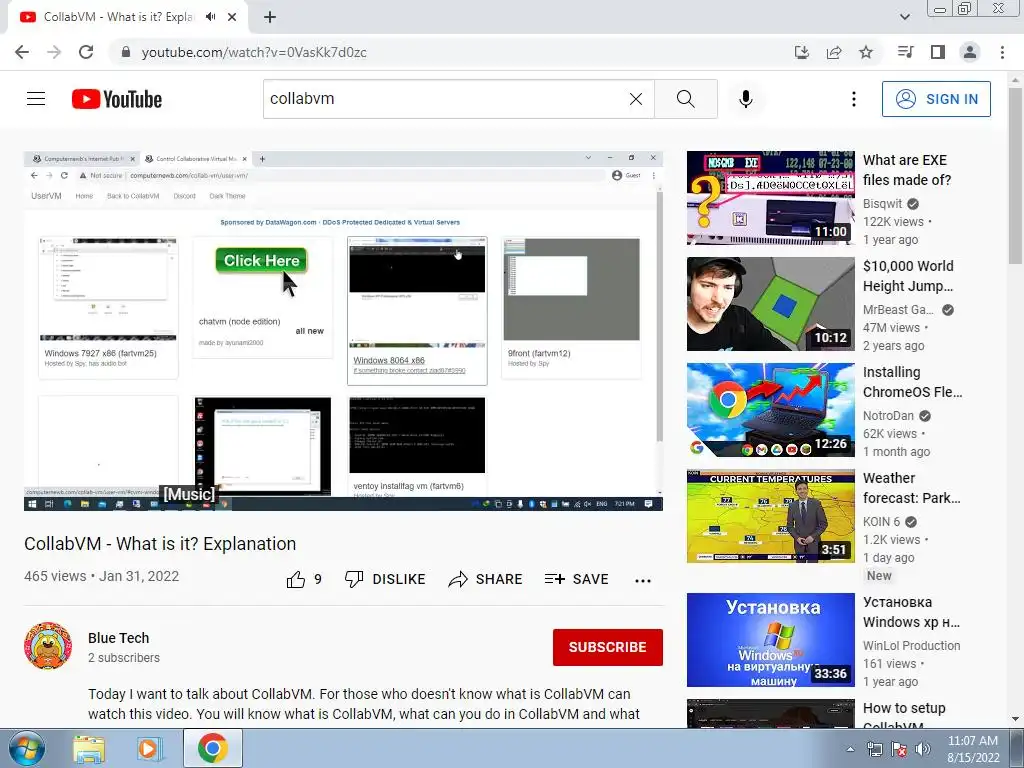Subscribe to the Blue Tech channel
The height and width of the screenshot is (768, 1024).
[607, 647]
